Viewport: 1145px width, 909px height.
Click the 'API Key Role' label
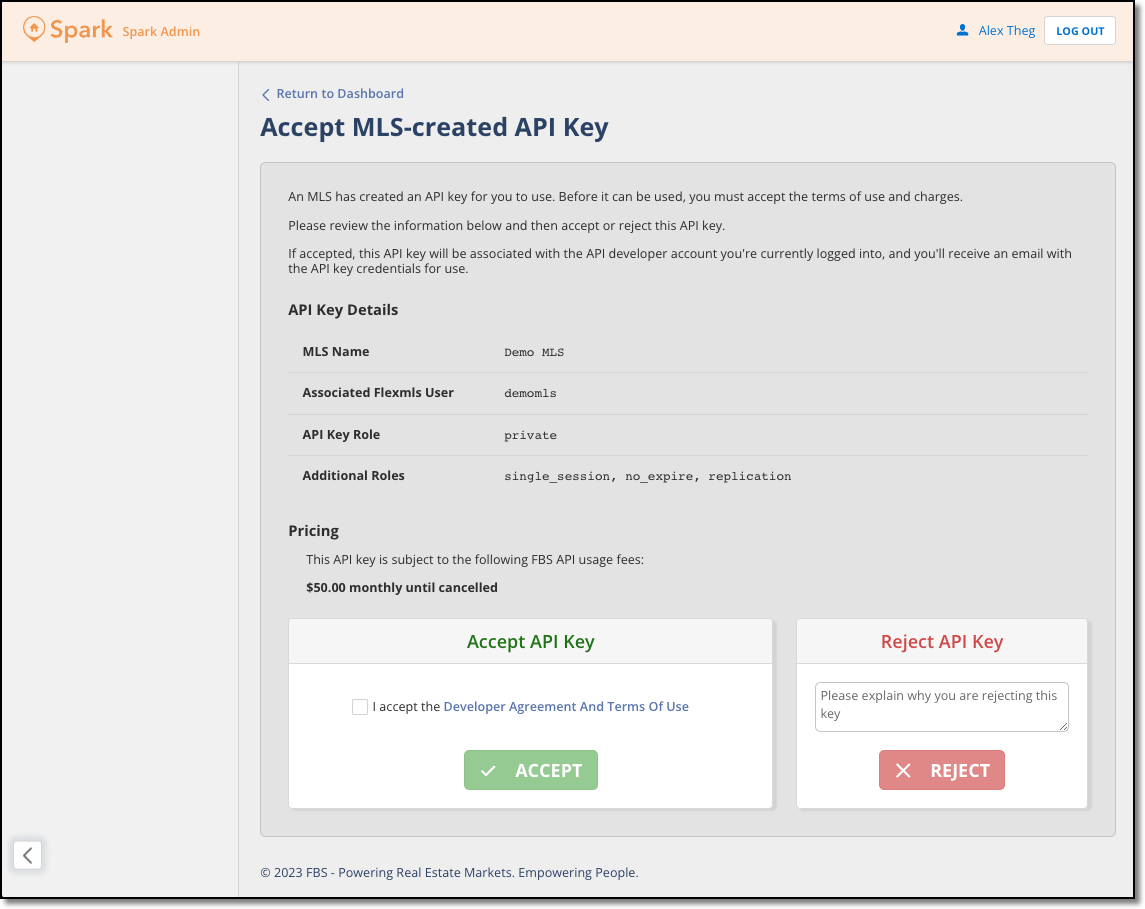click(x=341, y=434)
